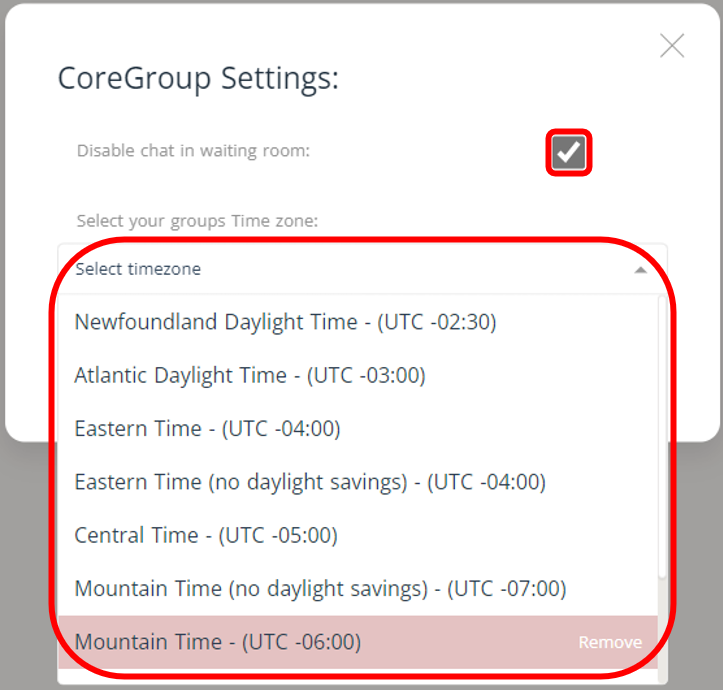This screenshot has height=690, width=723.
Task: Choose Newfoundland Daylight Time (UTC -02:30)
Action: [285, 322]
